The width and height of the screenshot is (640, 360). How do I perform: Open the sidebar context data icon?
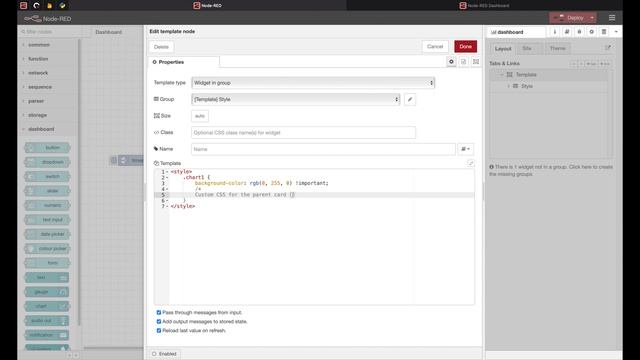[604, 32]
